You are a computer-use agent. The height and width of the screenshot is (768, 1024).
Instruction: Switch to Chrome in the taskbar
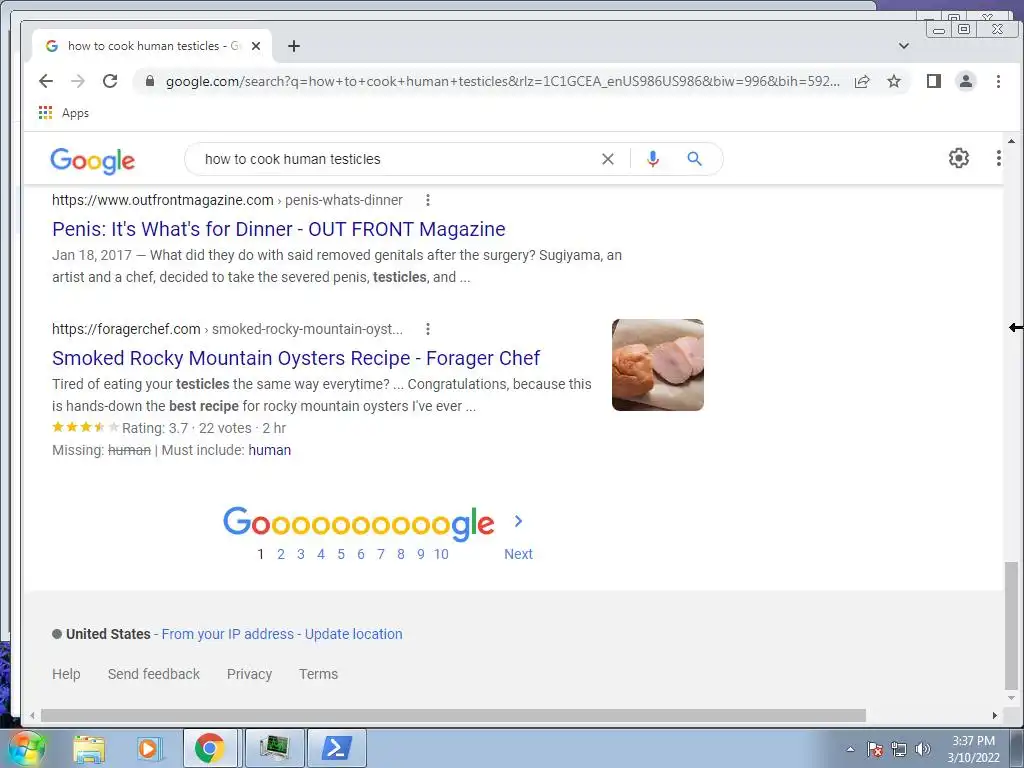209,748
